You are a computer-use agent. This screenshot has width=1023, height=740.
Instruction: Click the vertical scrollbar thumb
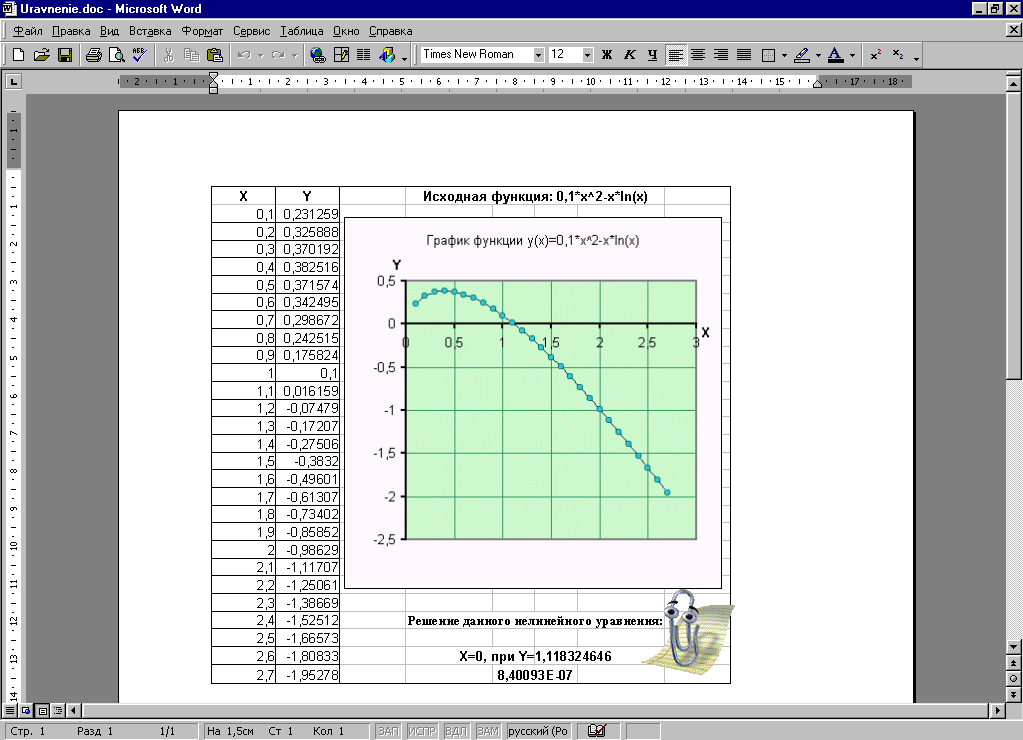(x=1013, y=235)
